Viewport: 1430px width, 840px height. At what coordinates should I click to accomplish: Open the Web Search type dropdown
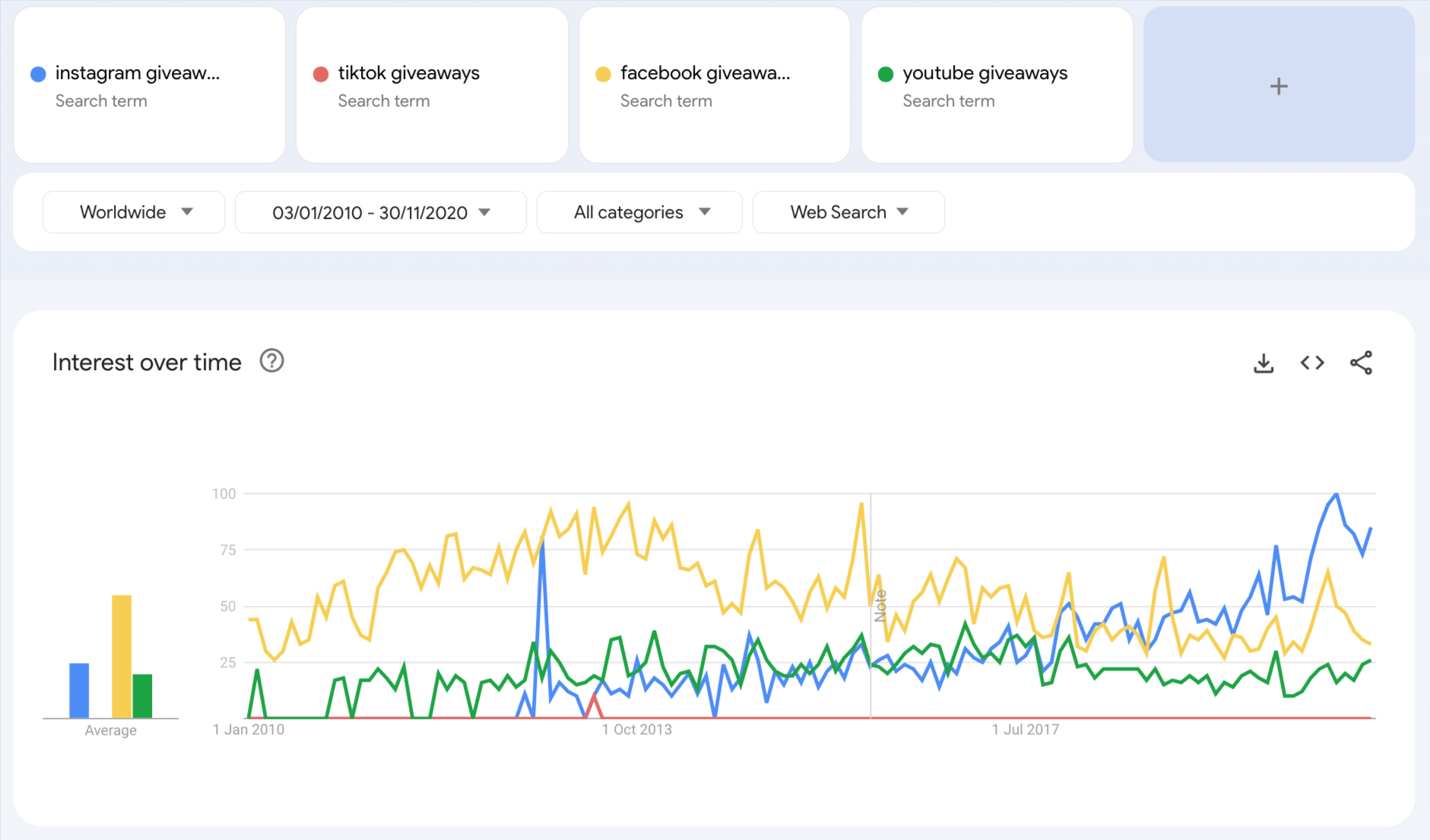tap(848, 212)
